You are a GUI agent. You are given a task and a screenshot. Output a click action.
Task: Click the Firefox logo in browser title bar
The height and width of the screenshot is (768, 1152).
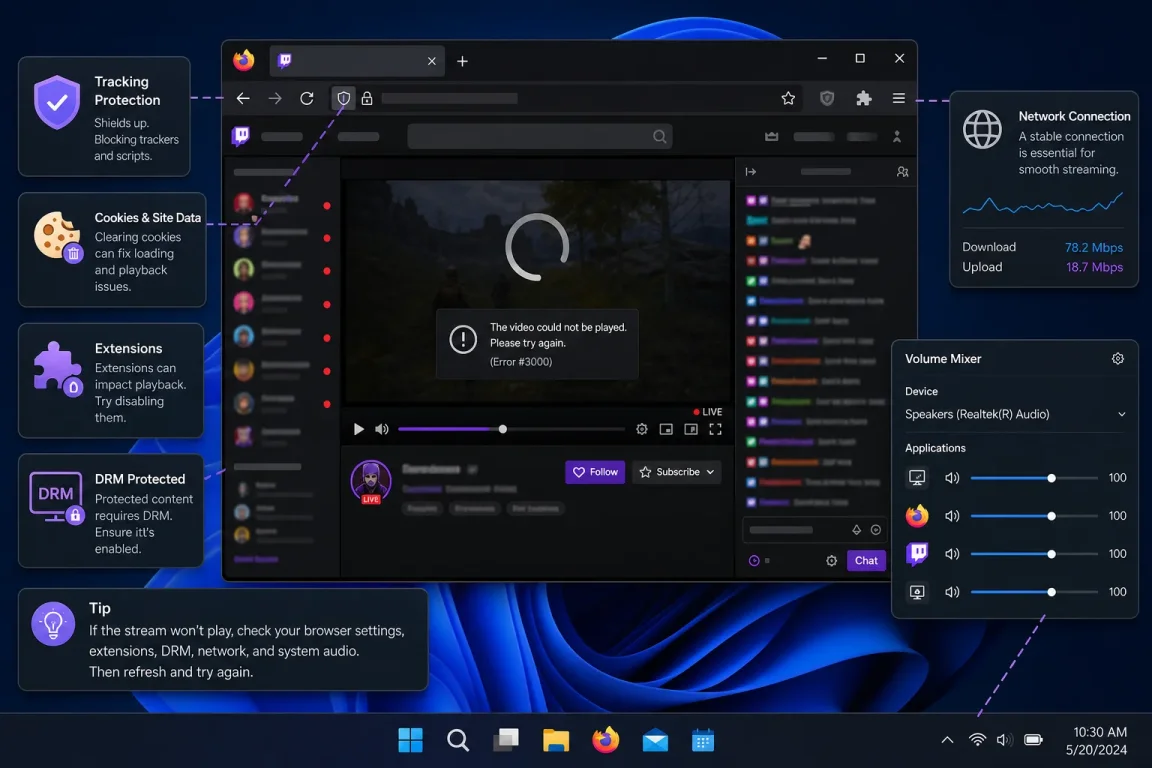[244, 60]
